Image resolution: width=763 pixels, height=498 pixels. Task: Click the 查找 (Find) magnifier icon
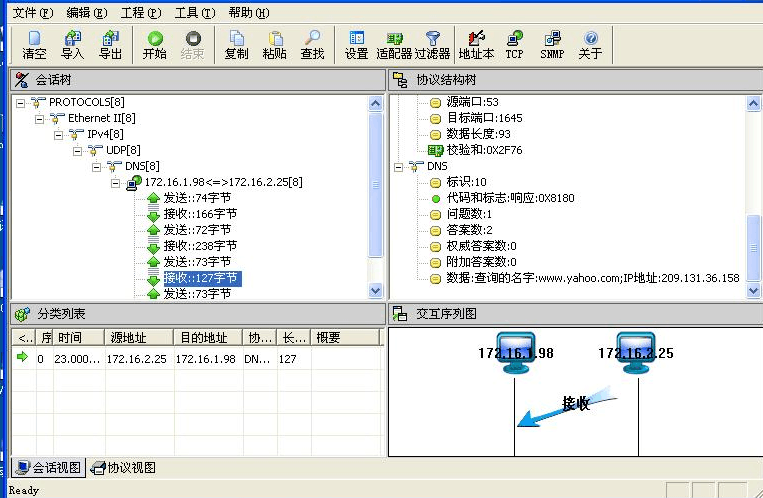pyautogui.click(x=312, y=45)
